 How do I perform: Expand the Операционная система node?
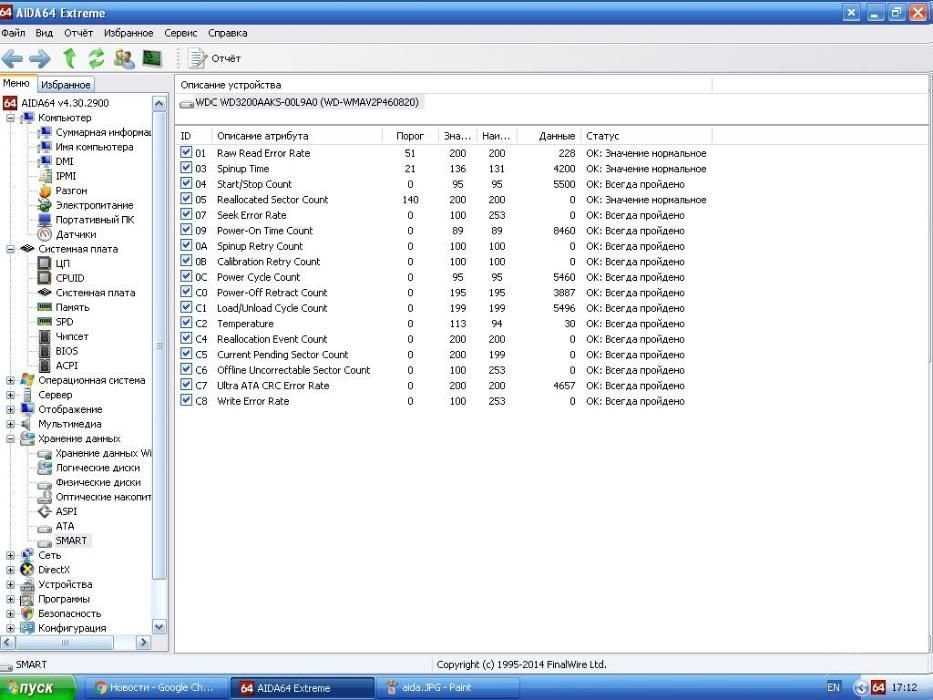click(10, 380)
